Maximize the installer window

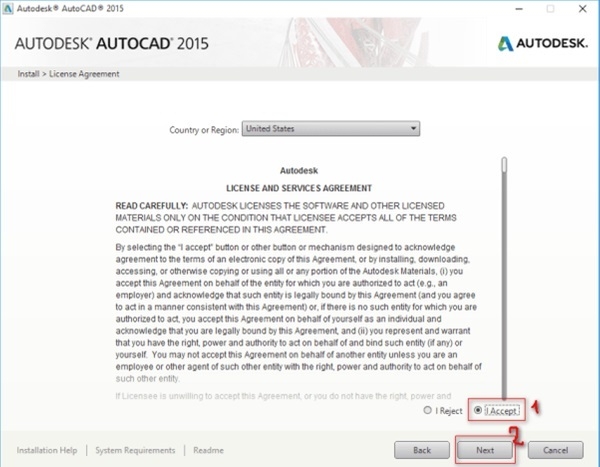click(549, 8)
